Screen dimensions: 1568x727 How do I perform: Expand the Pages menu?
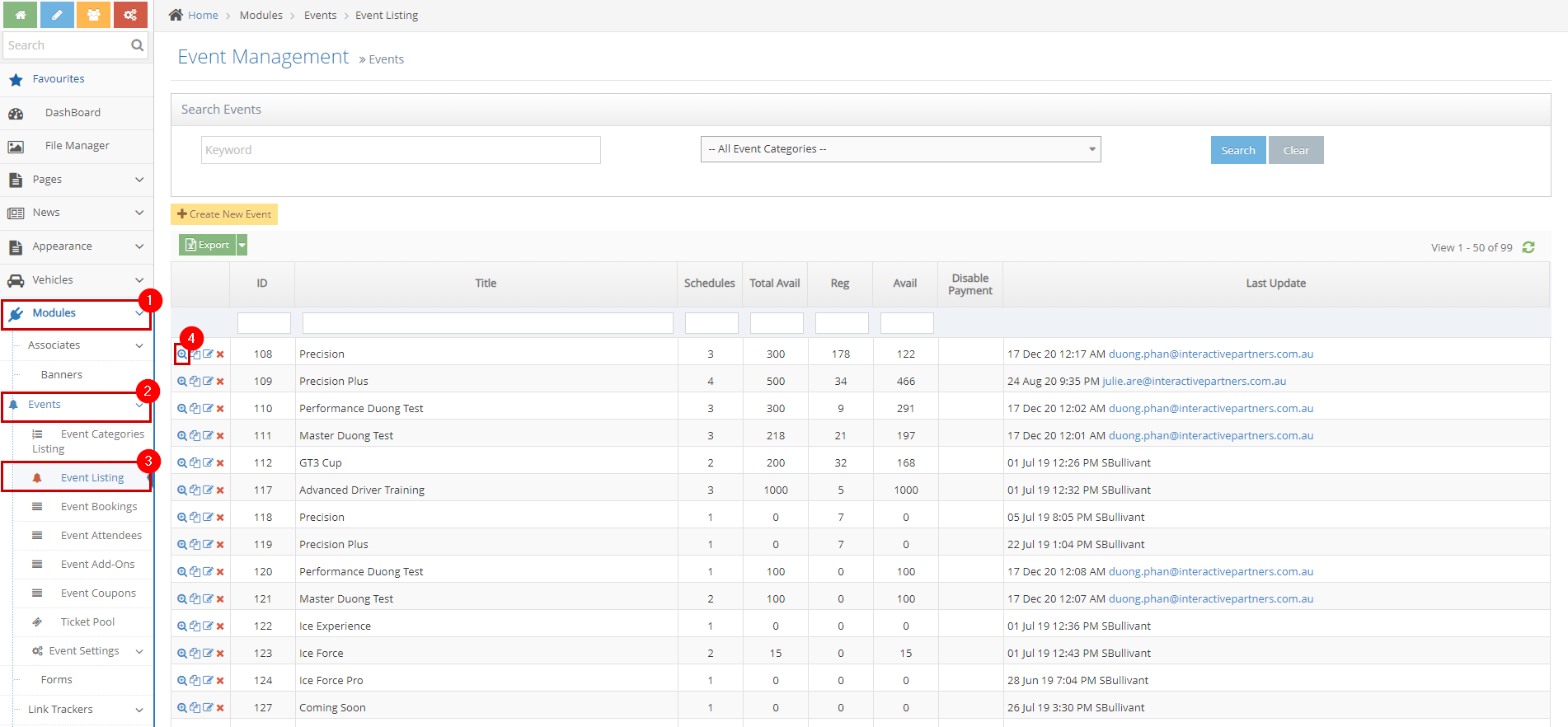pyautogui.click(x=139, y=180)
